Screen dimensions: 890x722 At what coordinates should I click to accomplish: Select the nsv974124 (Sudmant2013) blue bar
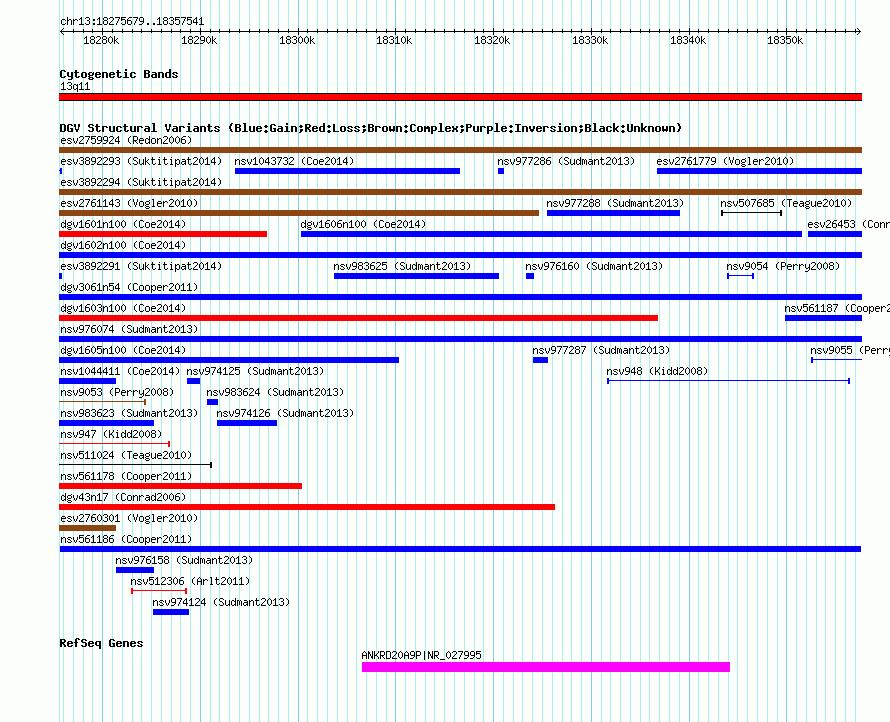click(x=171, y=612)
